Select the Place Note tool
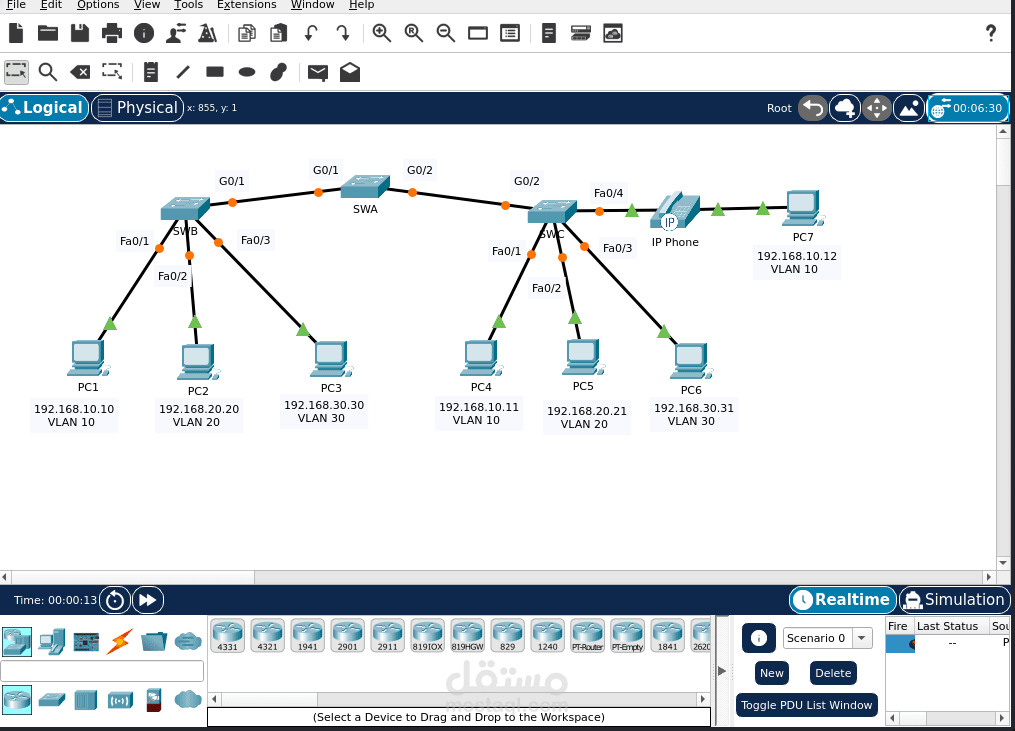 pos(150,71)
